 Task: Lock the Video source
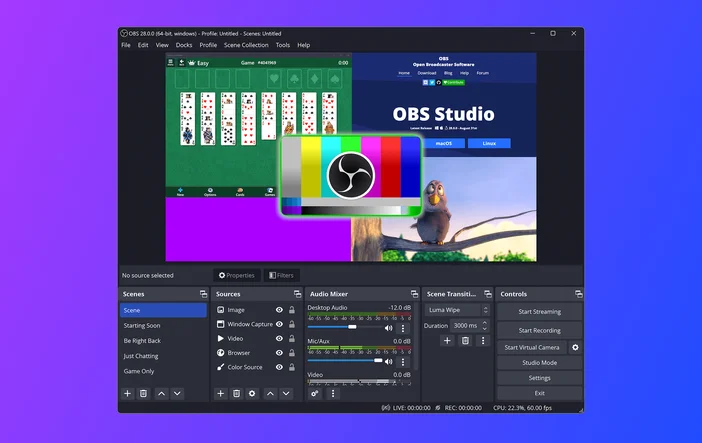[x=292, y=338]
